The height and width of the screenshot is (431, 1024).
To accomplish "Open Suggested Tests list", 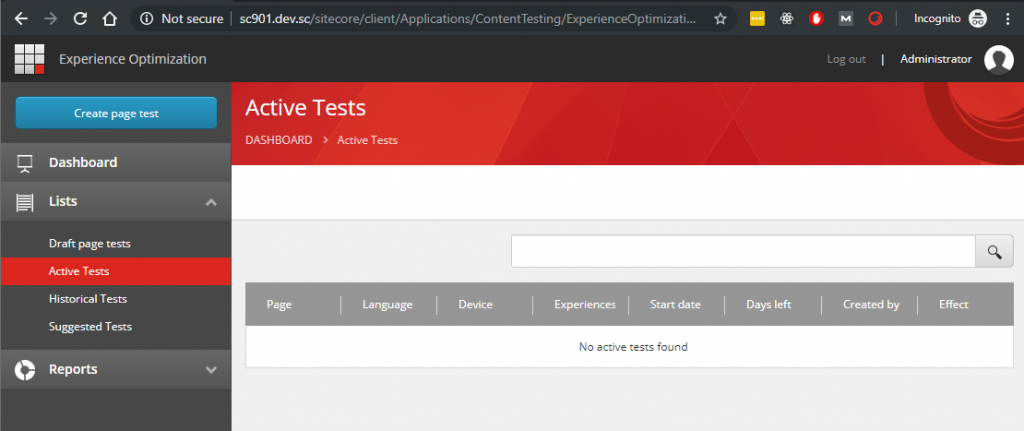I will (90, 327).
